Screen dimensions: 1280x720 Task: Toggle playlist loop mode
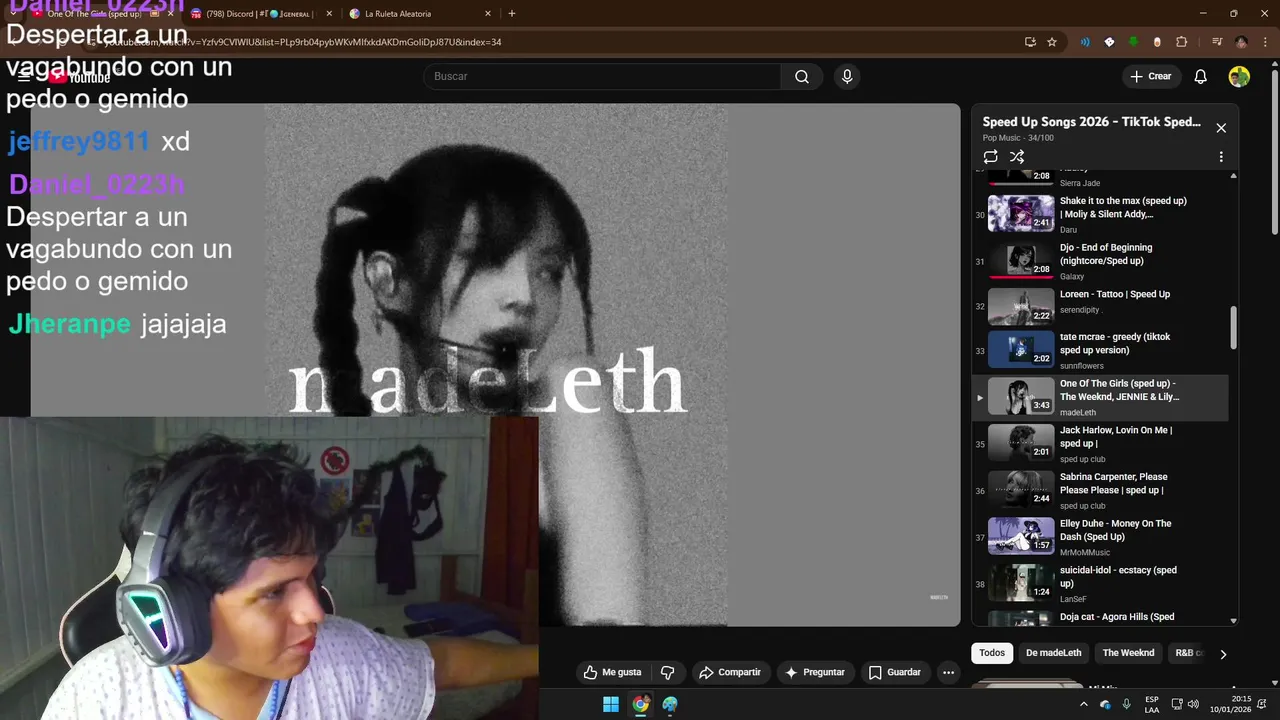990,157
